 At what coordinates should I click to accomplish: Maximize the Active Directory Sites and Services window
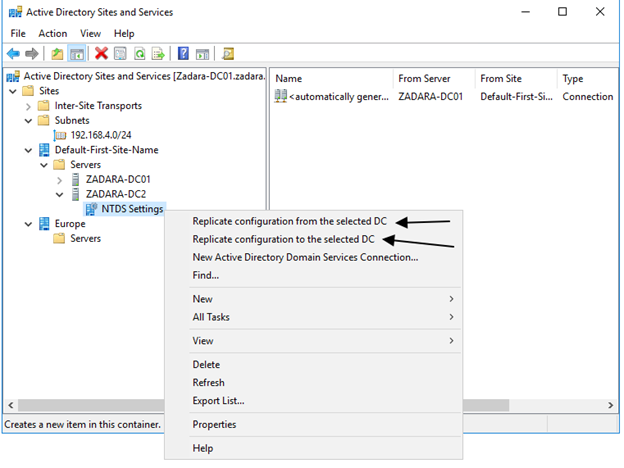[562, 12]
